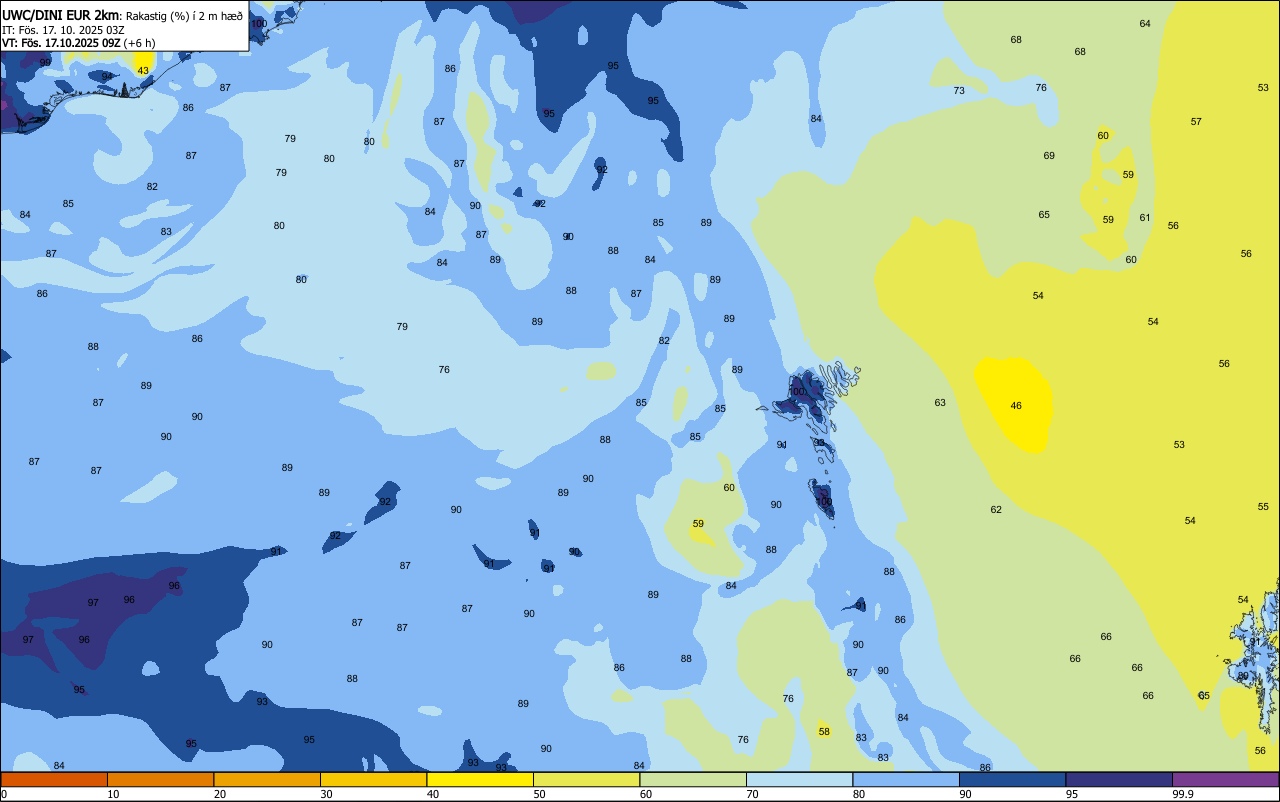This screenshot has height=802, width=1280.
Task: Click the IT: Fös. 17. 10. 2025 03Z line
Action: [x=62, y=29]
